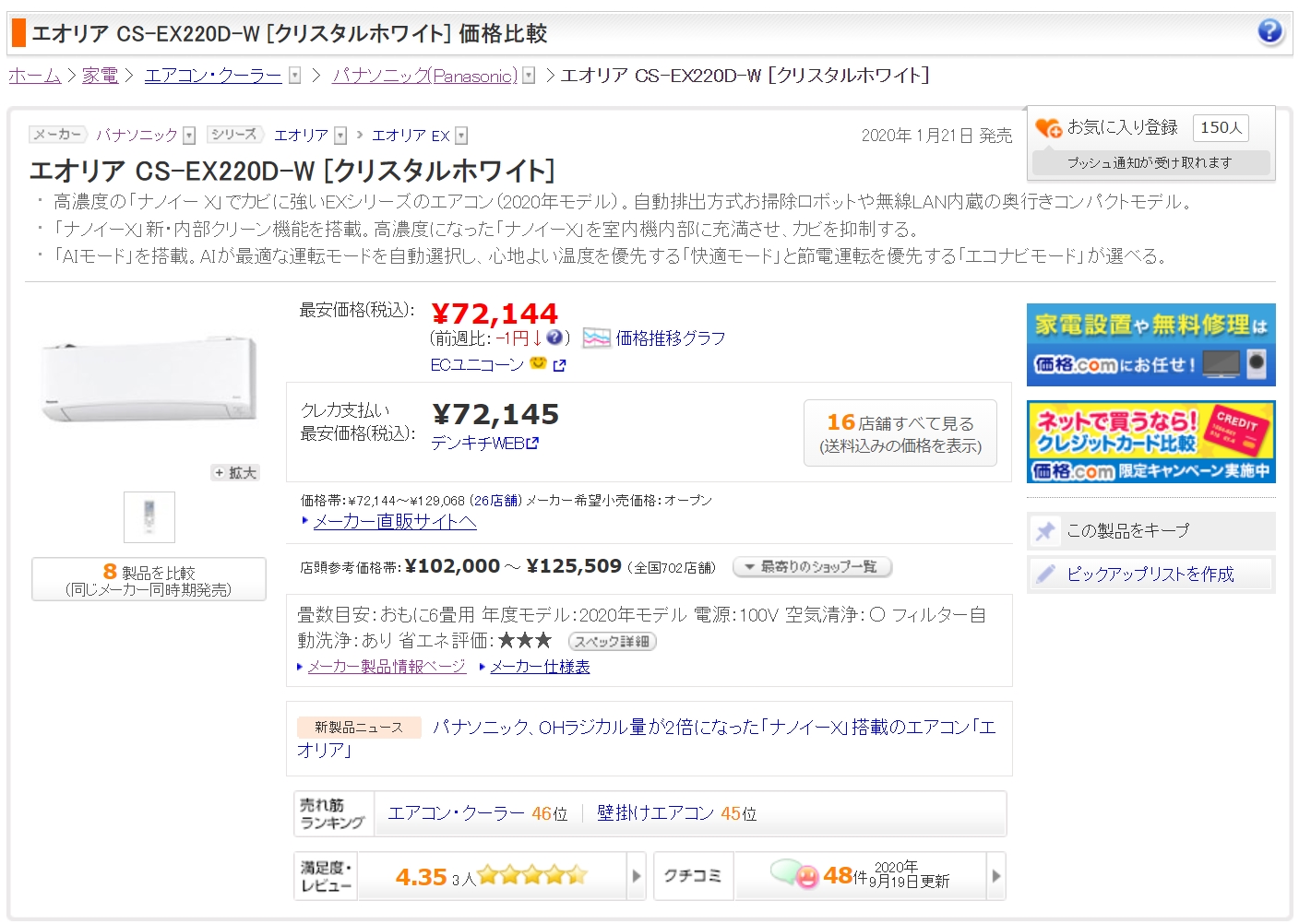
Task: Click the smiley badge next to ECユニコーン
Action: pos(538,363)
